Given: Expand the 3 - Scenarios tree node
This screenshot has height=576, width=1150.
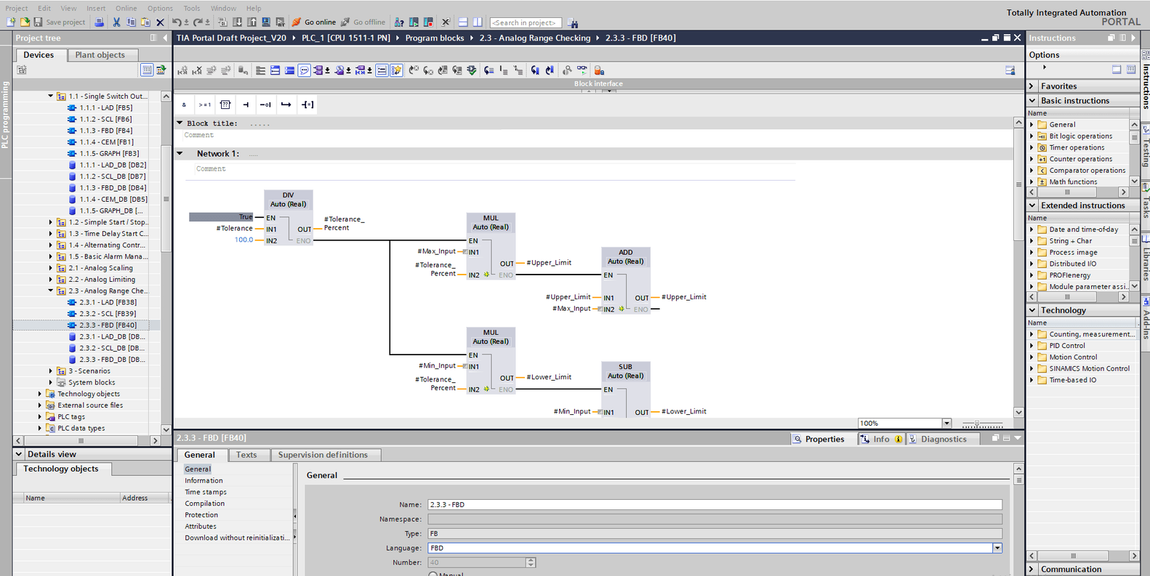Looking at the screenshot, I should (x=51, y=371).
